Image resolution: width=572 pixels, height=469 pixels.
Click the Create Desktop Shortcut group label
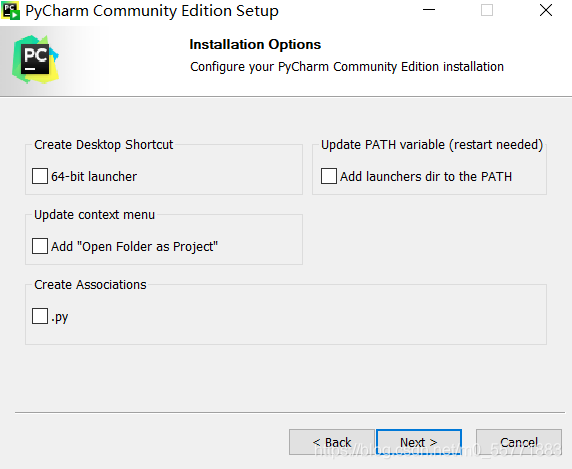[104, 145]
